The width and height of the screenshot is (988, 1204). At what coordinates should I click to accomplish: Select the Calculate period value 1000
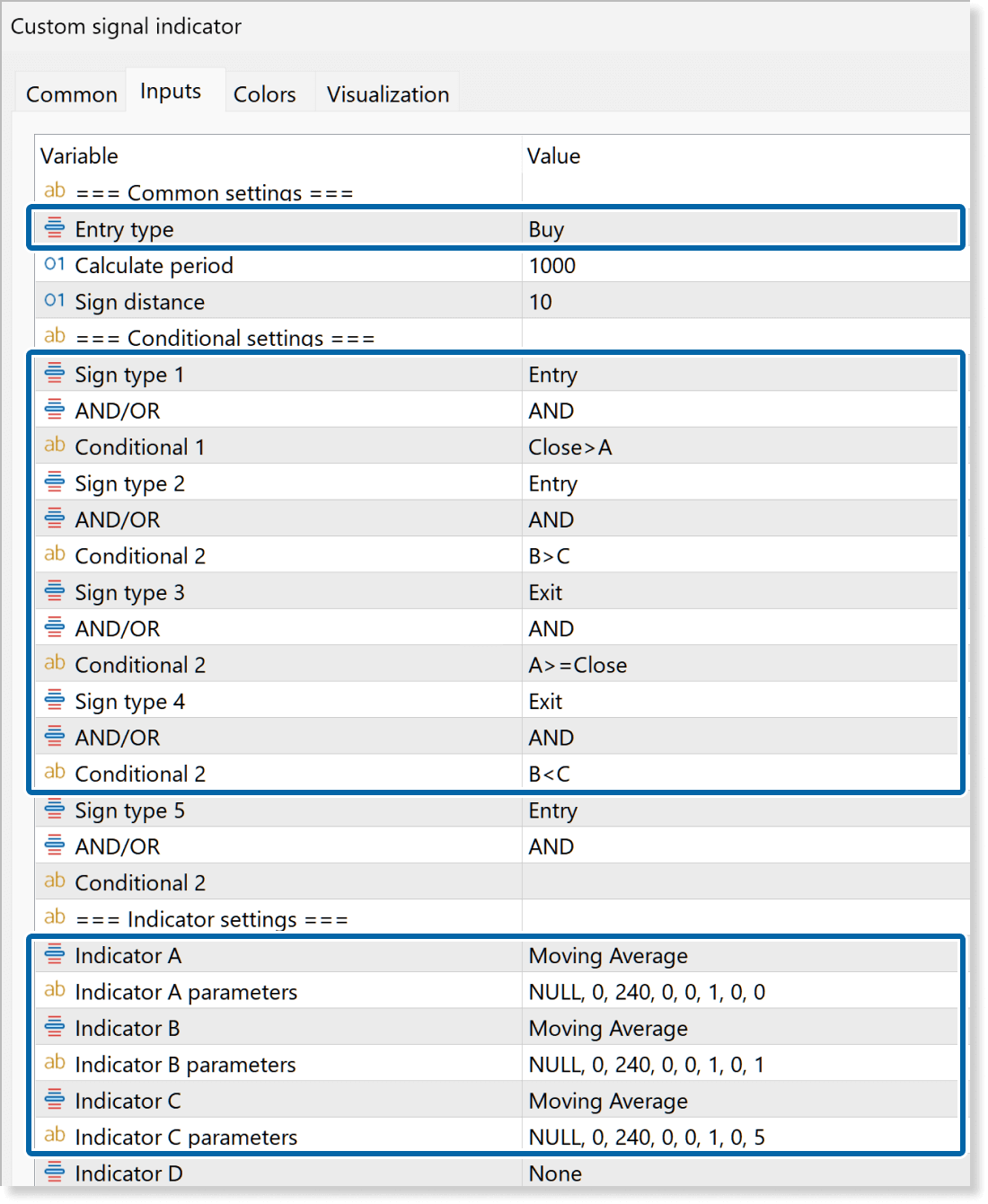tap(740, 266)
